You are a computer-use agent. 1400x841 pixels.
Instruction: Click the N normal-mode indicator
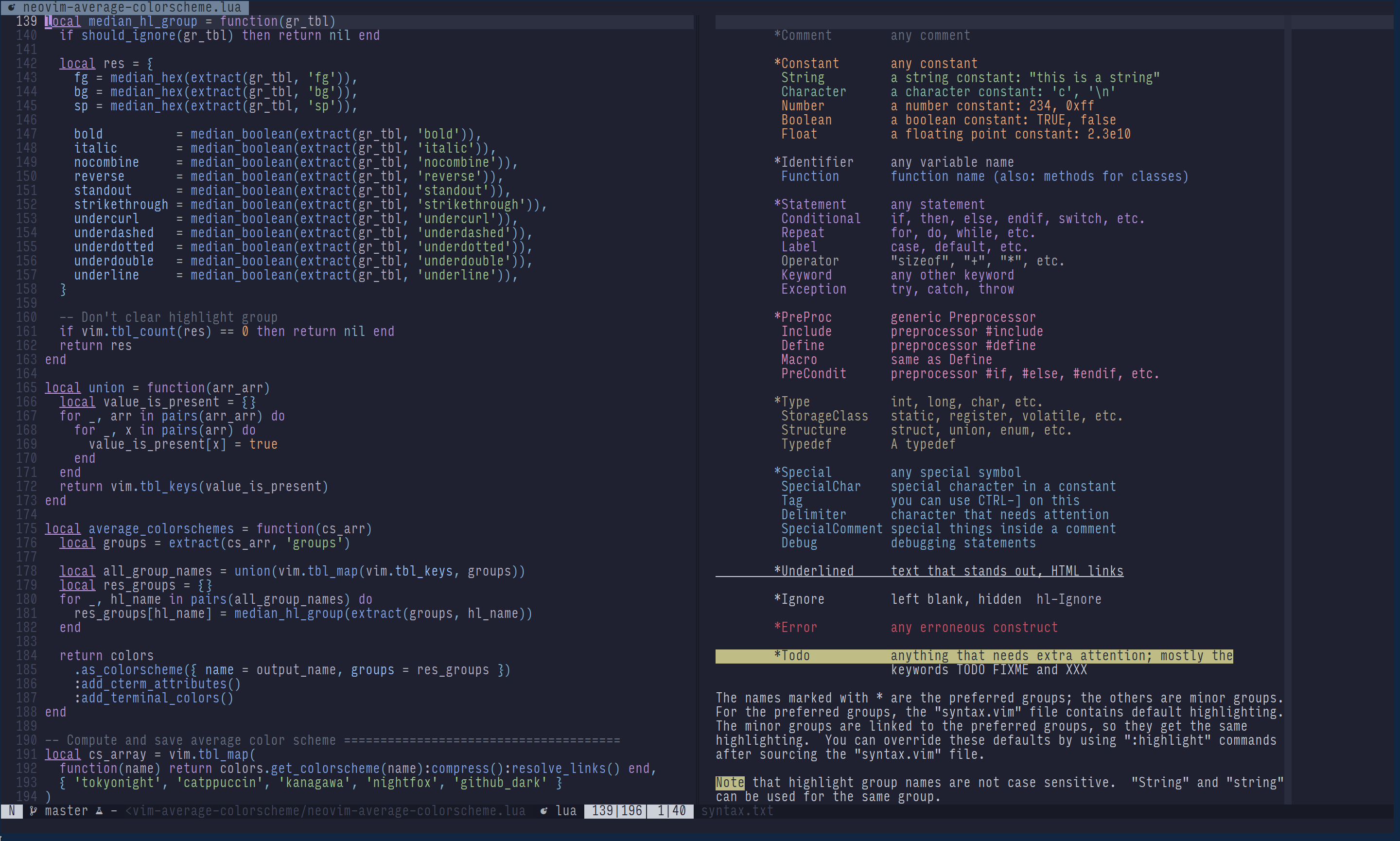11,811
